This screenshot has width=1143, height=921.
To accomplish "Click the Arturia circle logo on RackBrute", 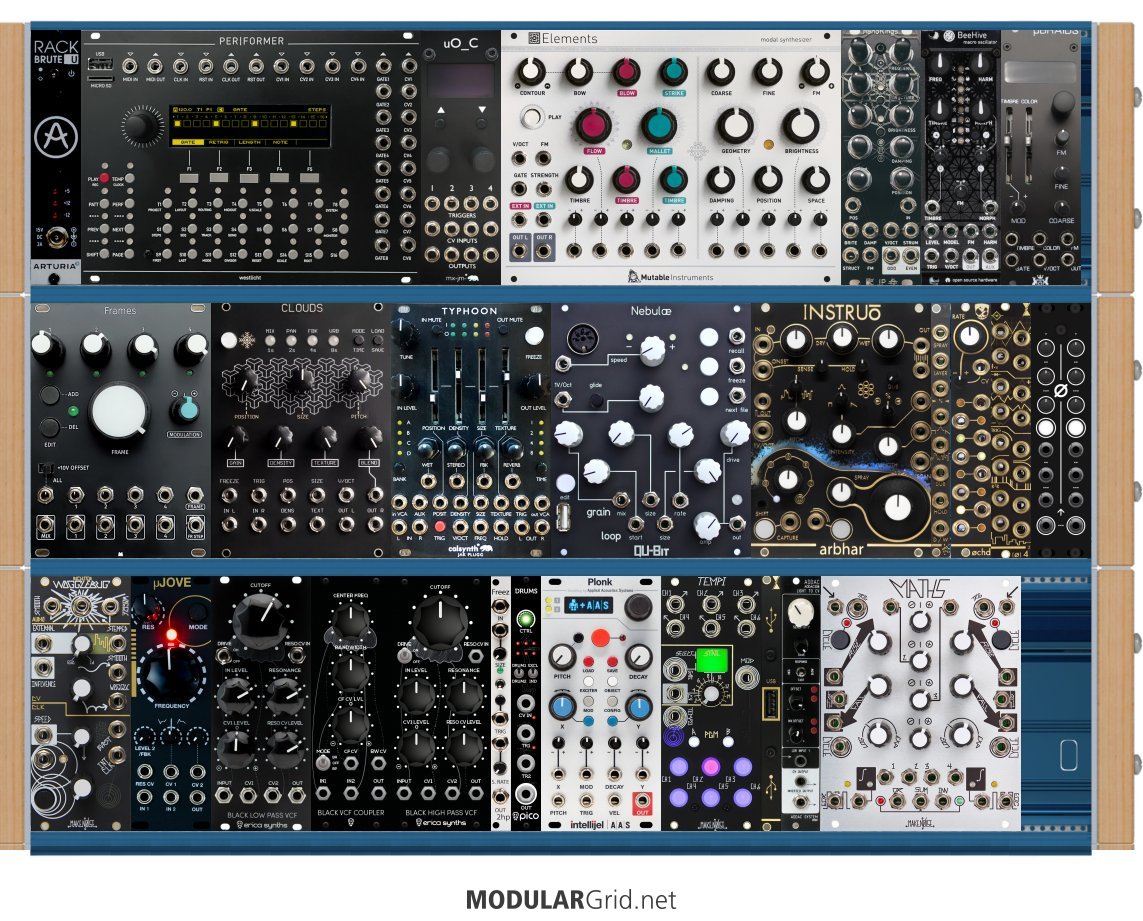I will coord(56,136).
